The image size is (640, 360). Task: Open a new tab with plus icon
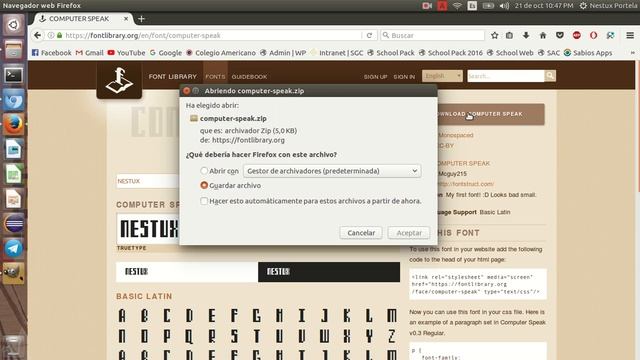(141, 19)
